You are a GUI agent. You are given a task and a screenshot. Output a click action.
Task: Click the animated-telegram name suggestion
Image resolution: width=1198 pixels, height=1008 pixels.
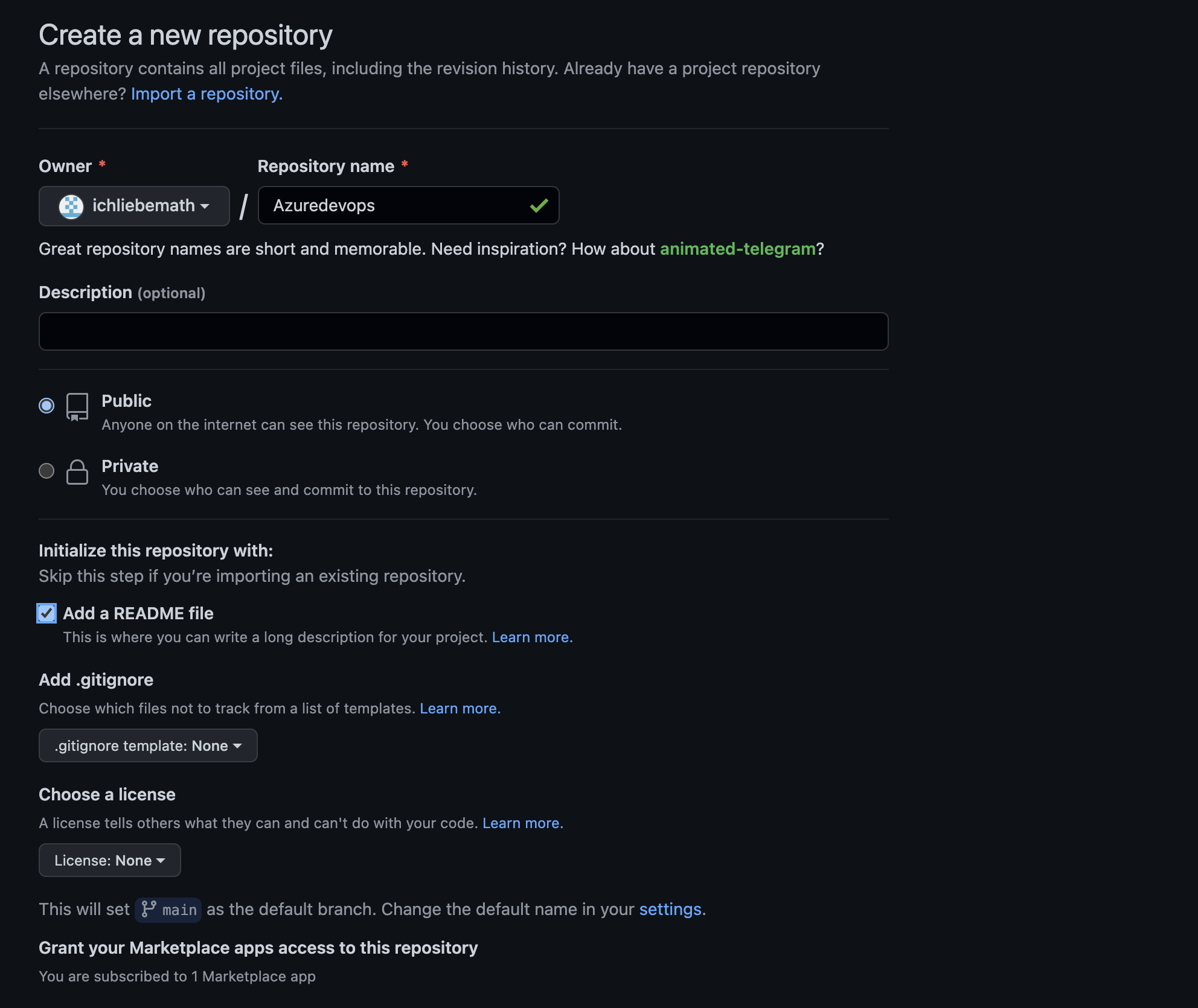pos(737,248)
